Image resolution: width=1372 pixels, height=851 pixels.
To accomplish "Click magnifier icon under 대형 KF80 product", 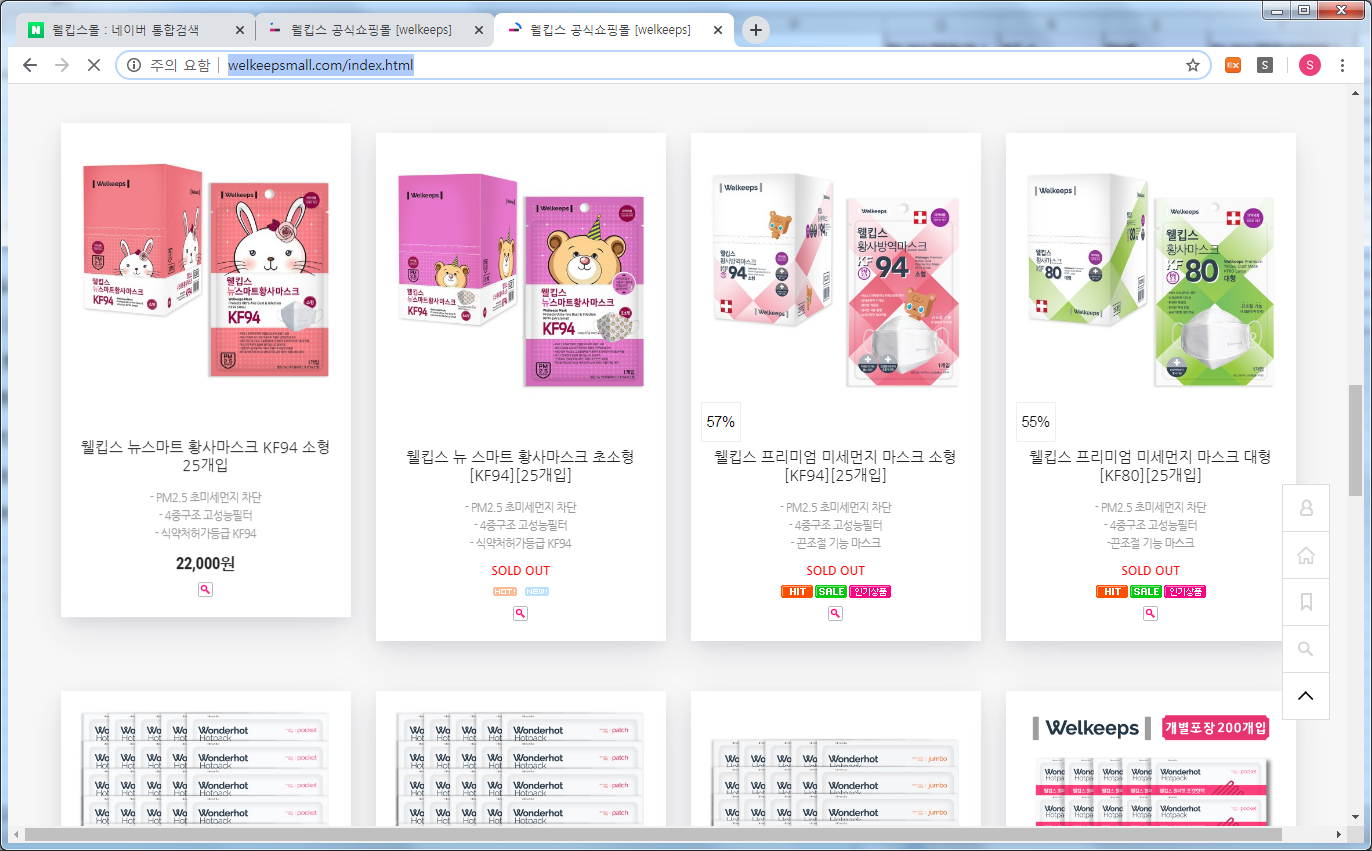I will pos(1150,613).
